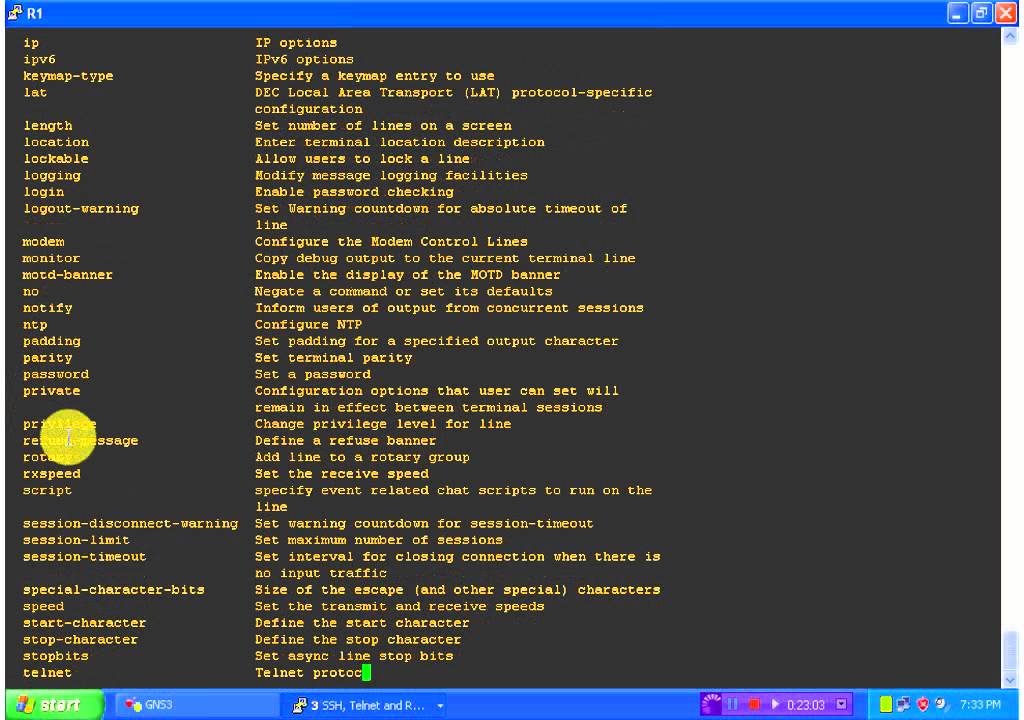Click the 'Set the receive speed' description
This screenshot has width=1024, height=720.
click(342, 474)
